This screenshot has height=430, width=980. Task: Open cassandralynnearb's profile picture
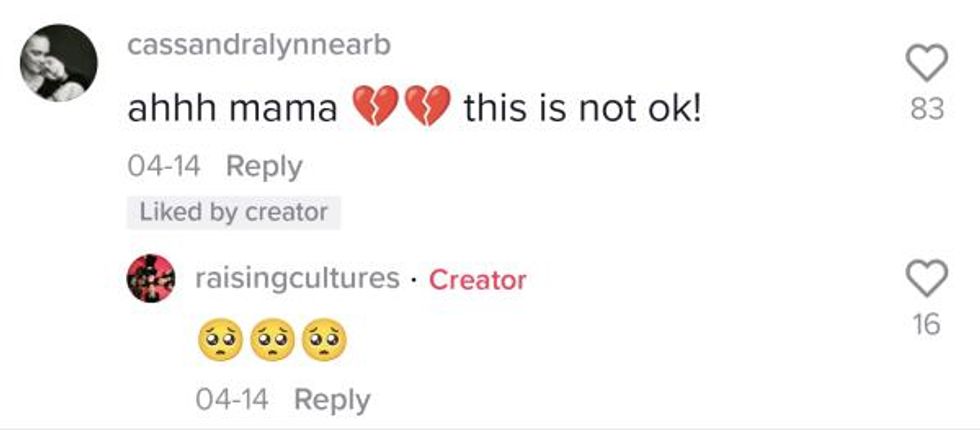(x=59, y=62)
